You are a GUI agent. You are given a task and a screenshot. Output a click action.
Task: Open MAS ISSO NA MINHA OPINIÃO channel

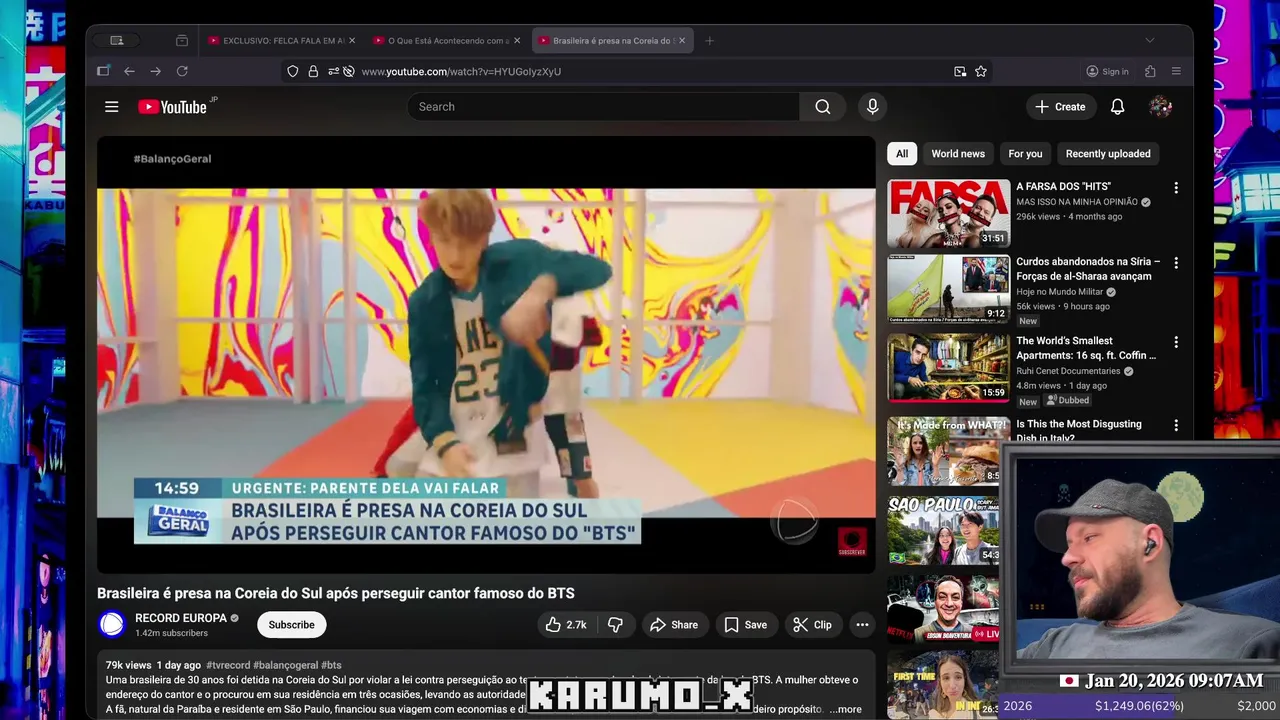click(1078, 202)
